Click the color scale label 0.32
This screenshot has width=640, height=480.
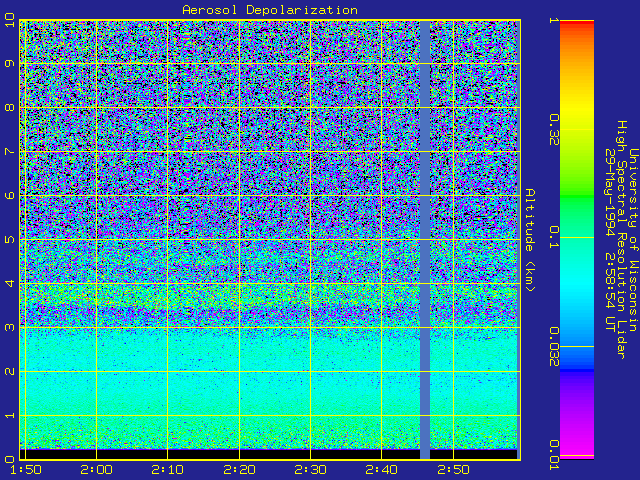coord(554,129)
